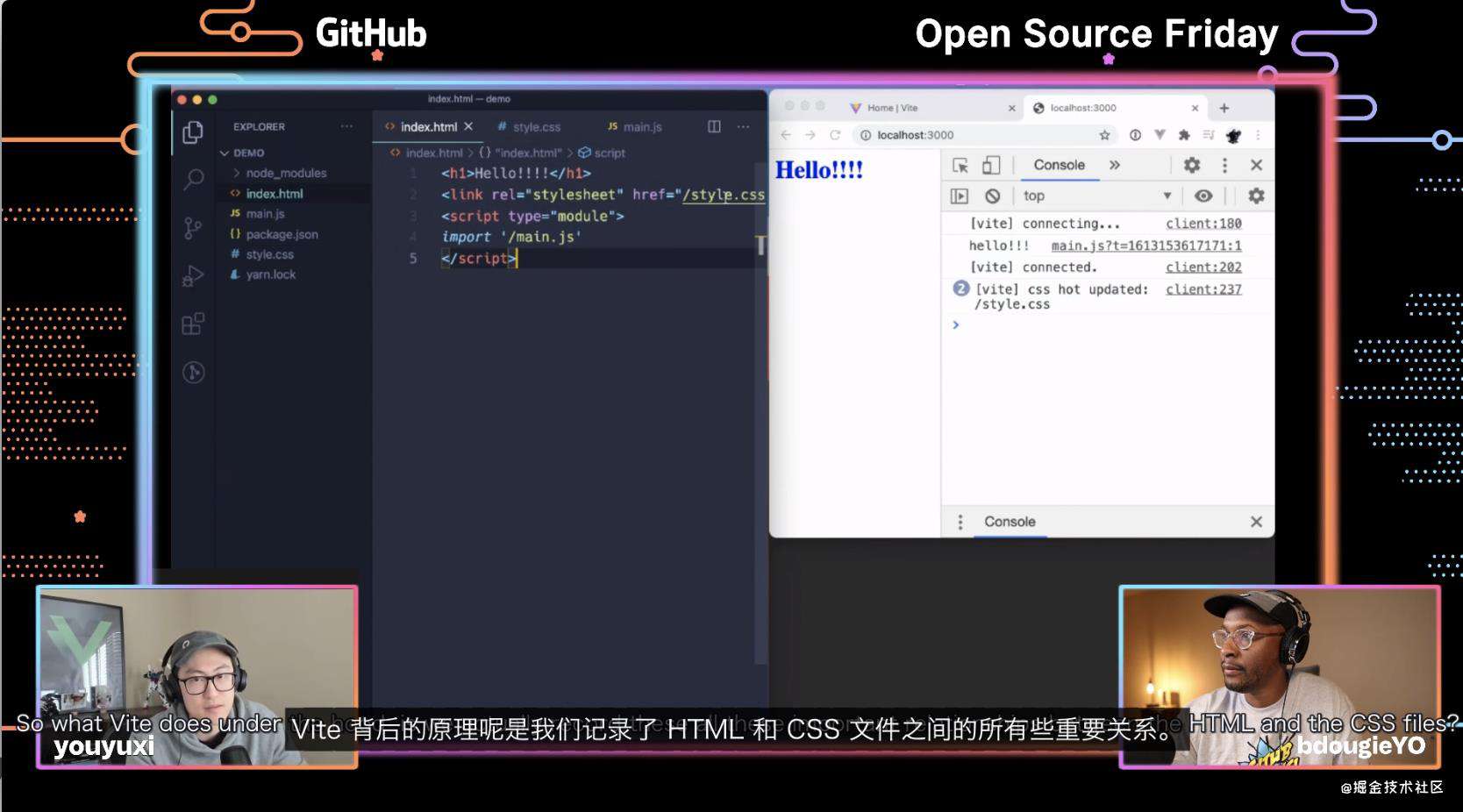
Task: Go forward in the browser
Action: point(810,135)
